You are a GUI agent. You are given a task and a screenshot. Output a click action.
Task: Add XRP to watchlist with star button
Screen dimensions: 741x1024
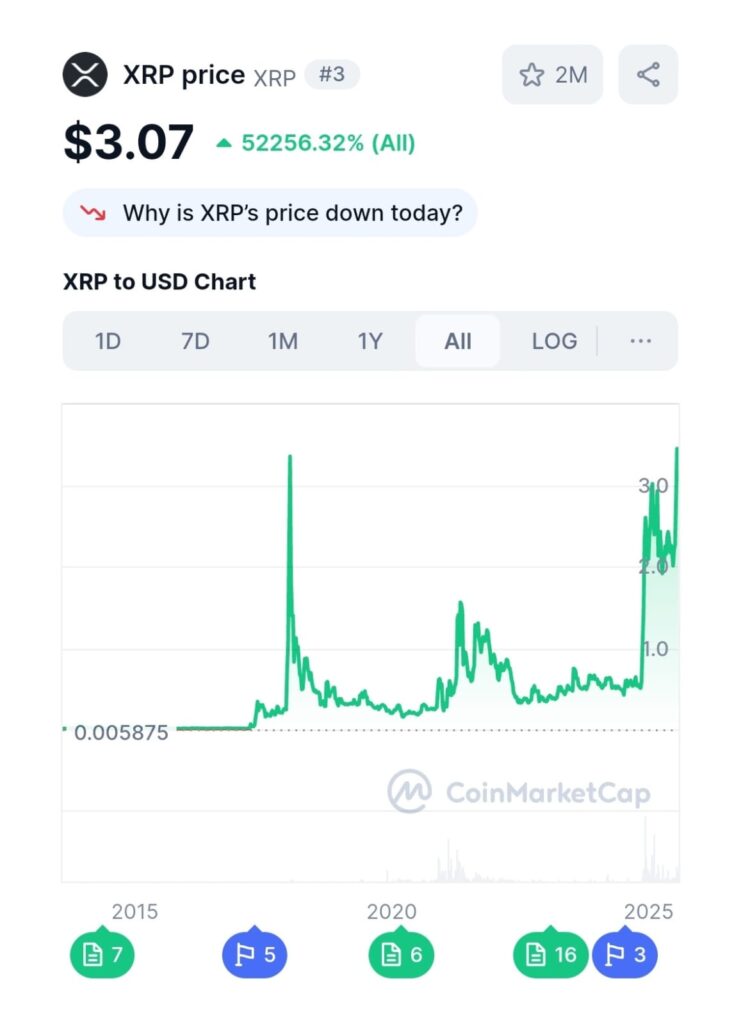[x=552, y=74]
